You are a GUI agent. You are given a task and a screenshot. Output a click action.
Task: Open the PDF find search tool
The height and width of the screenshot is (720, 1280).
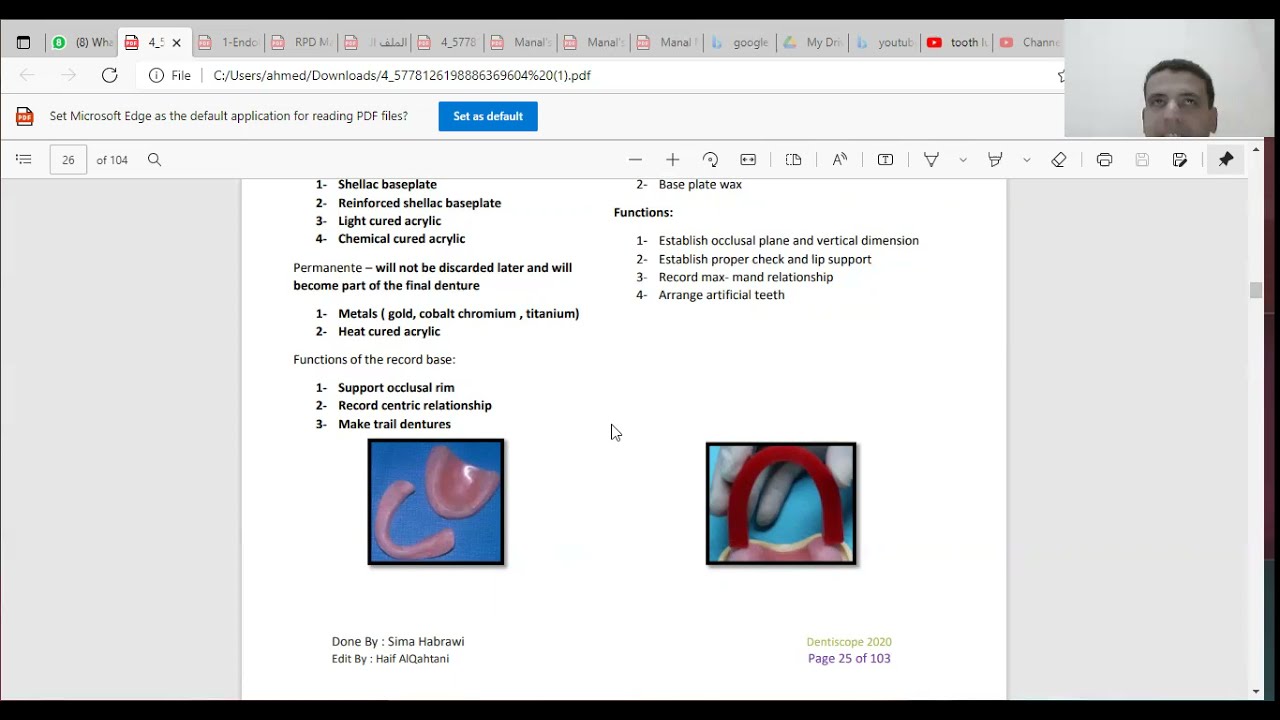154,159
